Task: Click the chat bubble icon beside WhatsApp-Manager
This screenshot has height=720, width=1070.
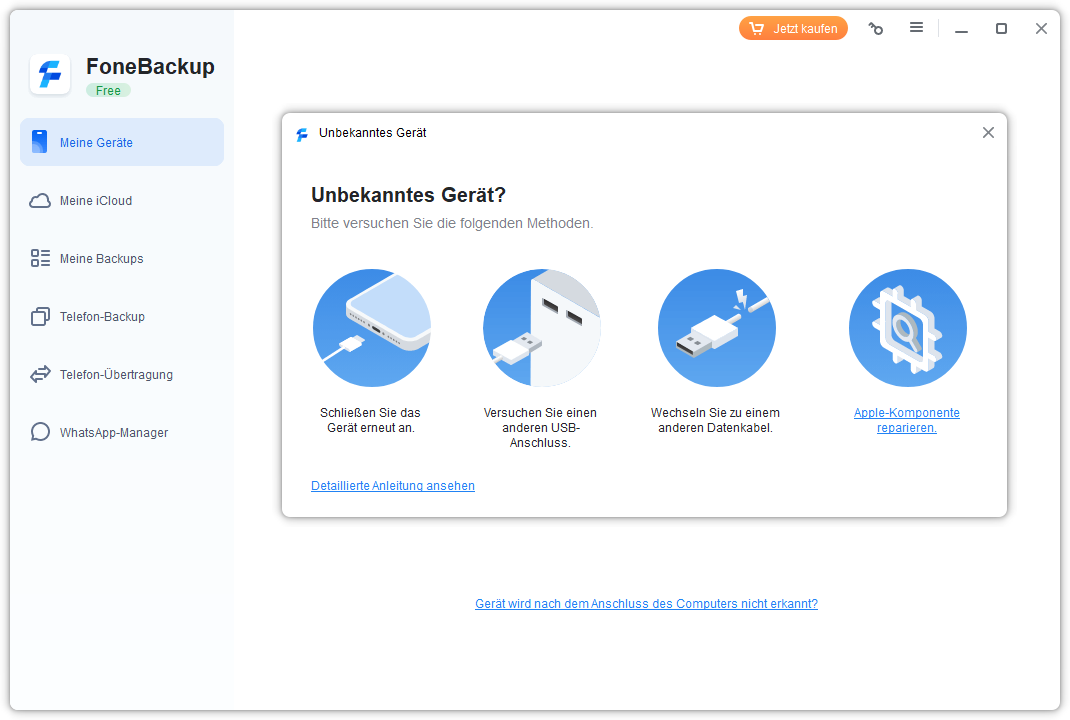Action: point(40,432)
